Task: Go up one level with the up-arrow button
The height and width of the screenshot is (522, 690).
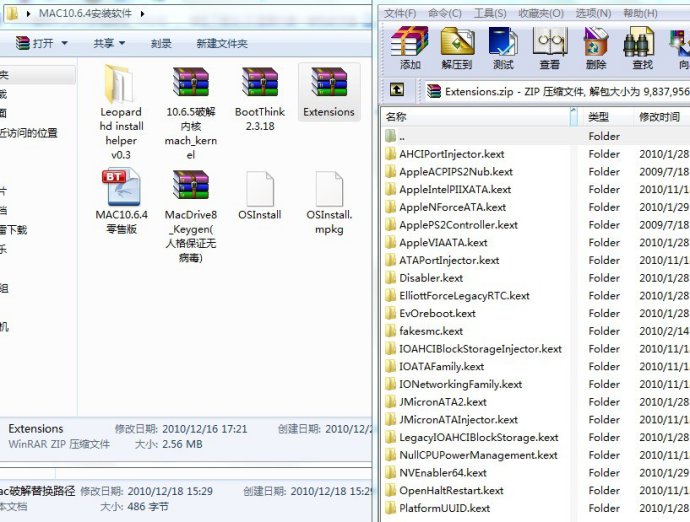Action: (x=397, y=90)
